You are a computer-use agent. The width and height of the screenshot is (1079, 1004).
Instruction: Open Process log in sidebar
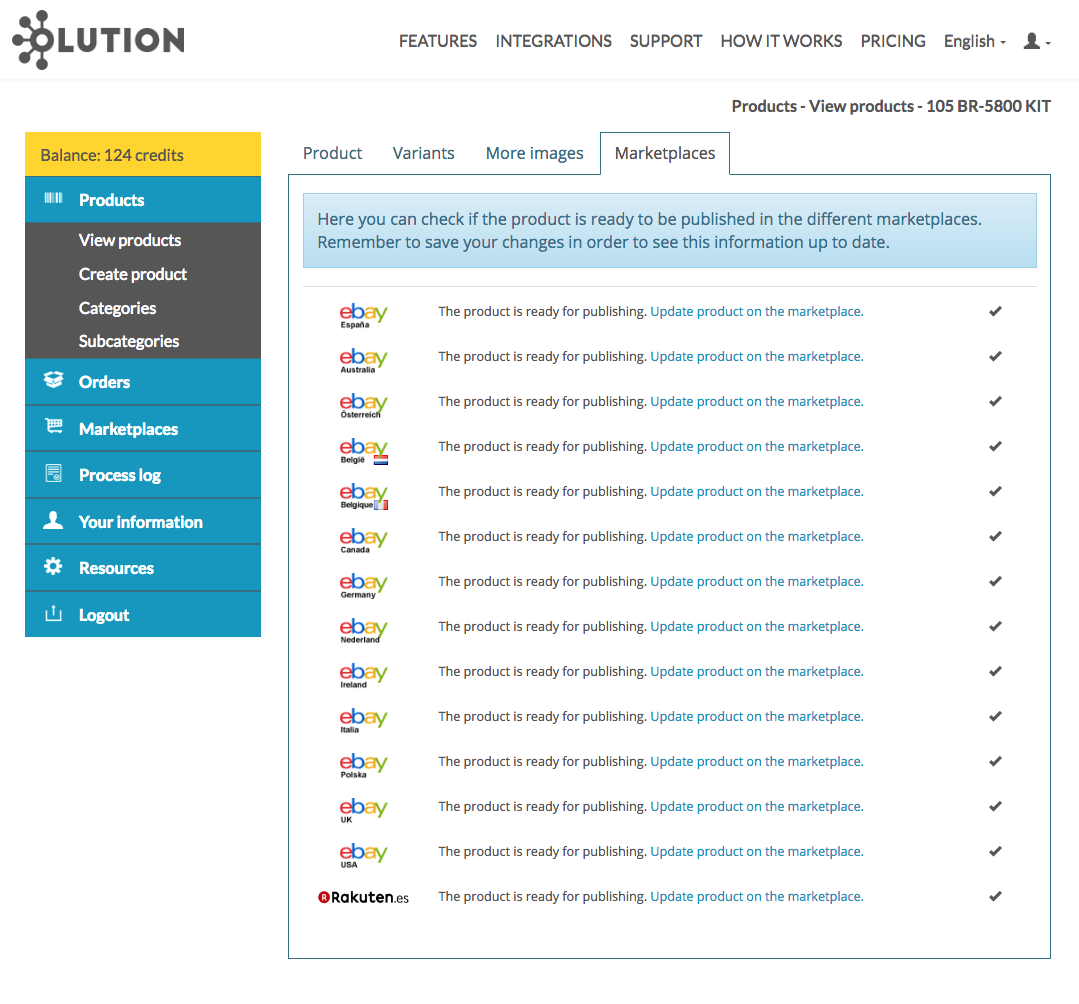pos(143,475)
